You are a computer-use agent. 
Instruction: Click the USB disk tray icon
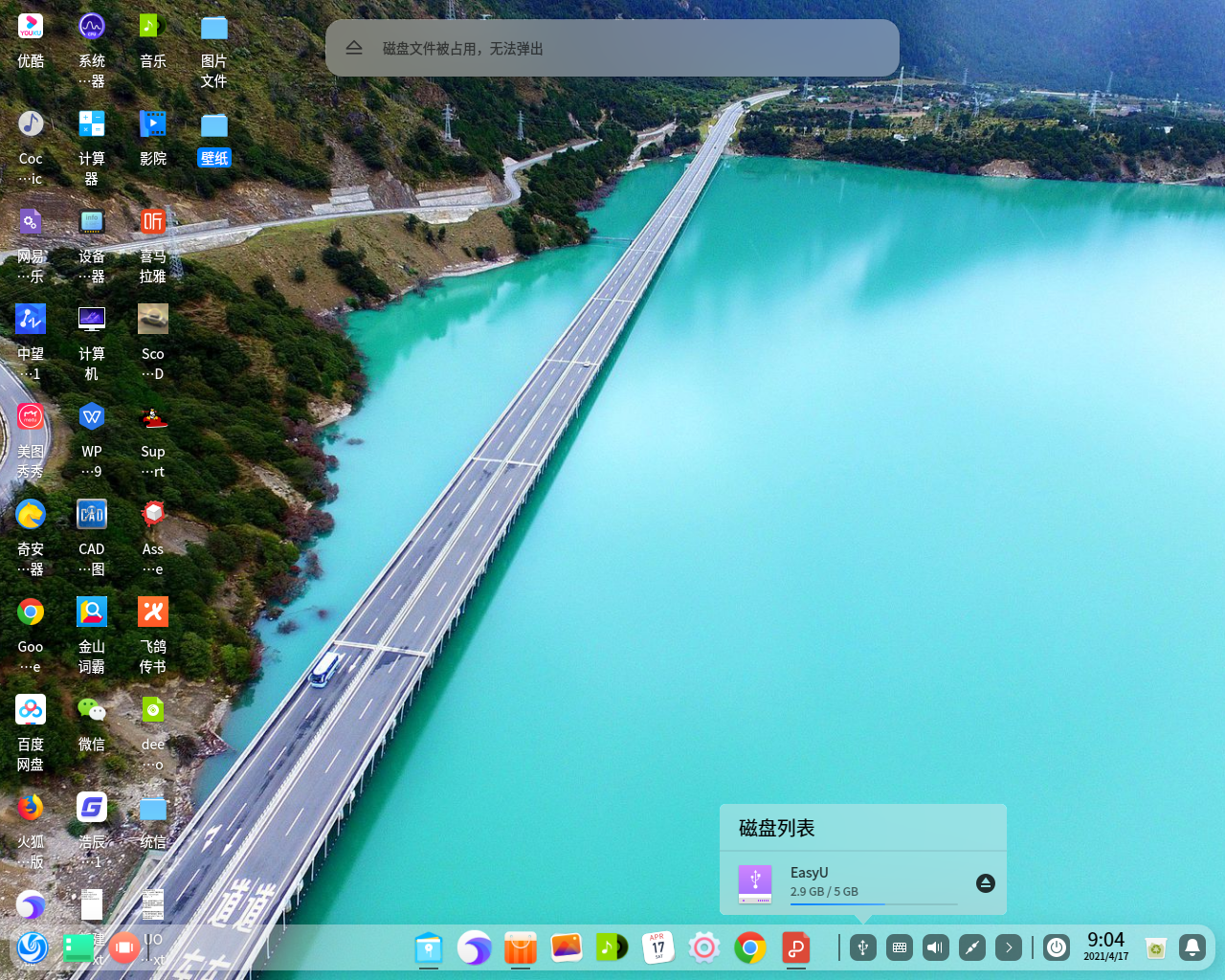[x=863, y=947]
